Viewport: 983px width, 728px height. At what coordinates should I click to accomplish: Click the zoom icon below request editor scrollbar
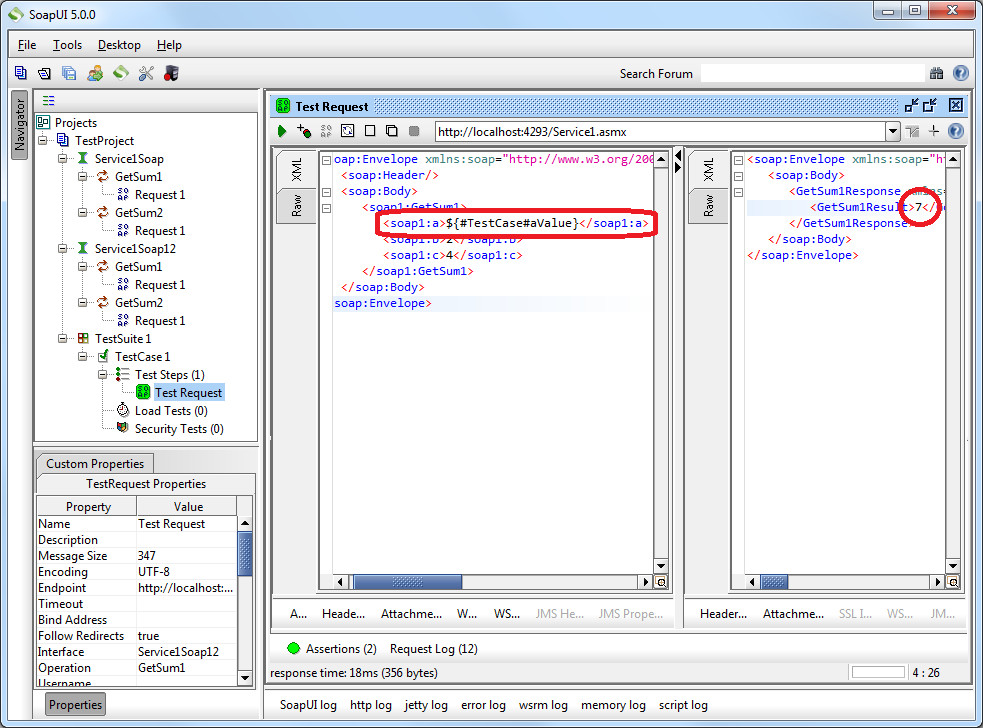pyautogui.click(x=661, y=582)
